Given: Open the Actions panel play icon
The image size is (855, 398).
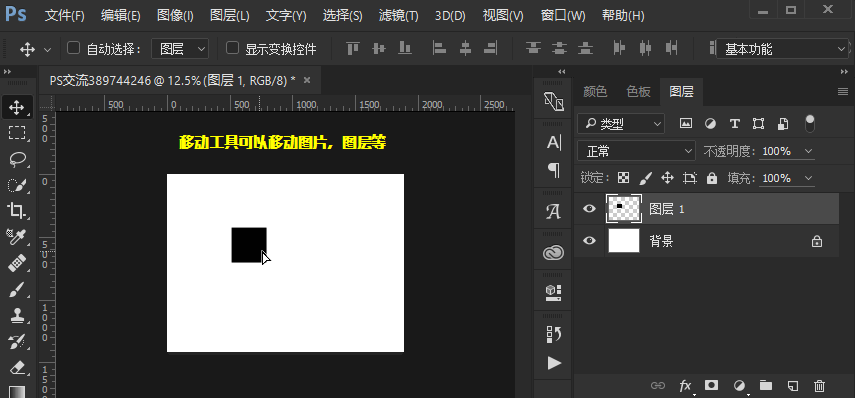Looking at the screenshot, I should point(554,363).
